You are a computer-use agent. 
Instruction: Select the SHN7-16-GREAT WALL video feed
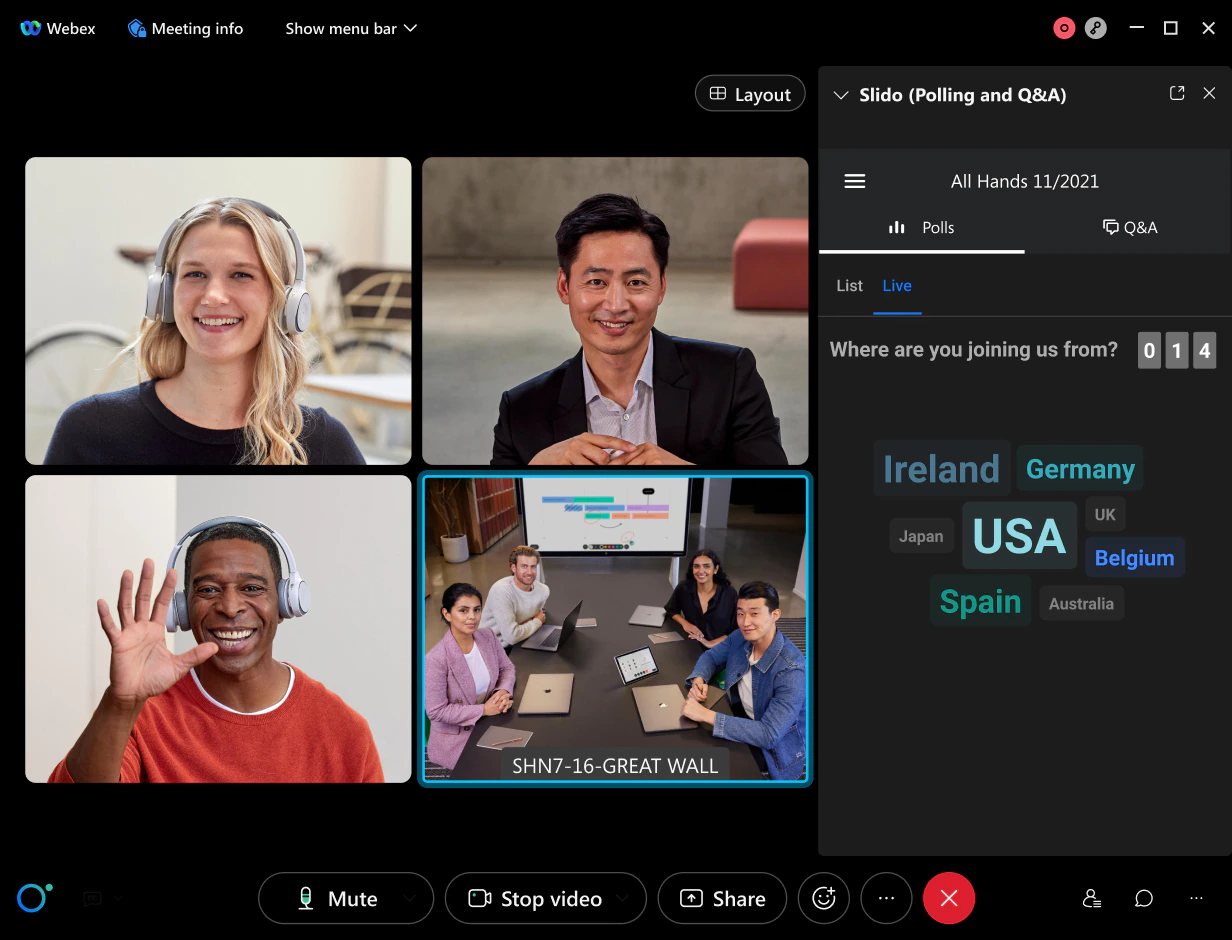tap(615, 628)
